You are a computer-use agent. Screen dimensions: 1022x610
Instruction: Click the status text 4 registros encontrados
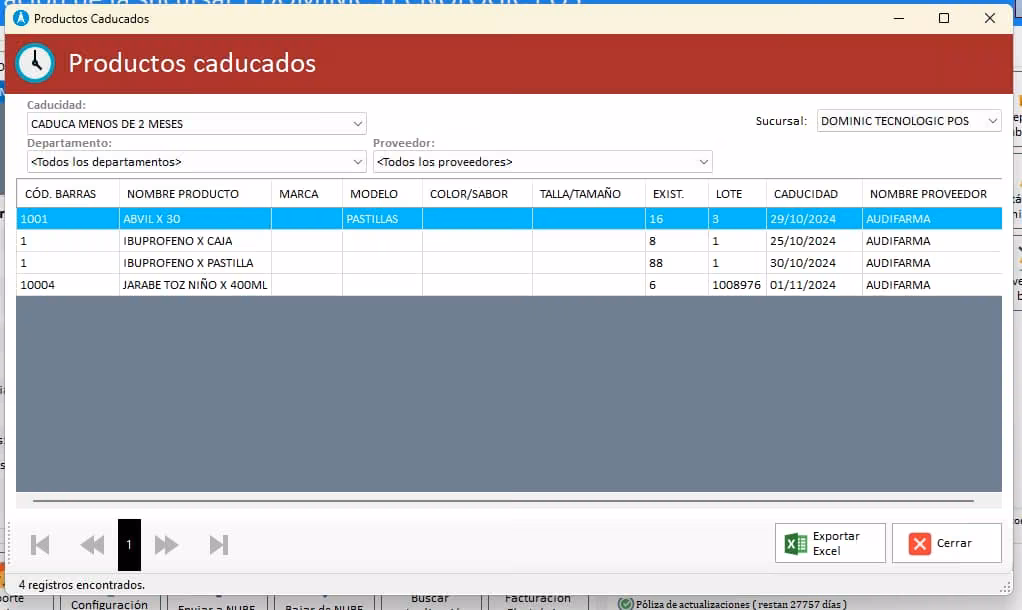coord(81,585)
